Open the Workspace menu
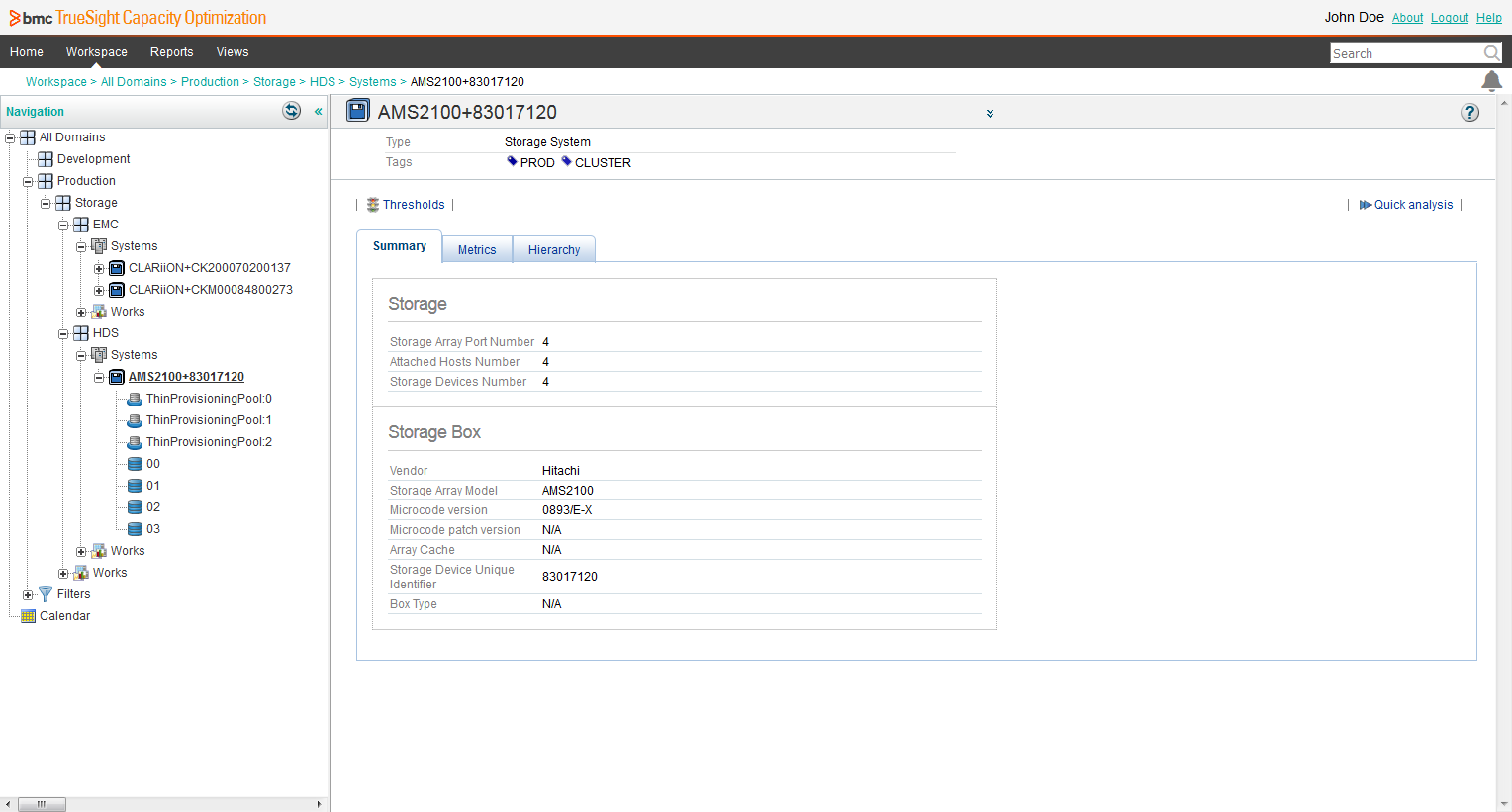The width and height of the screenshot is (1512, 812). click(97, 52)
